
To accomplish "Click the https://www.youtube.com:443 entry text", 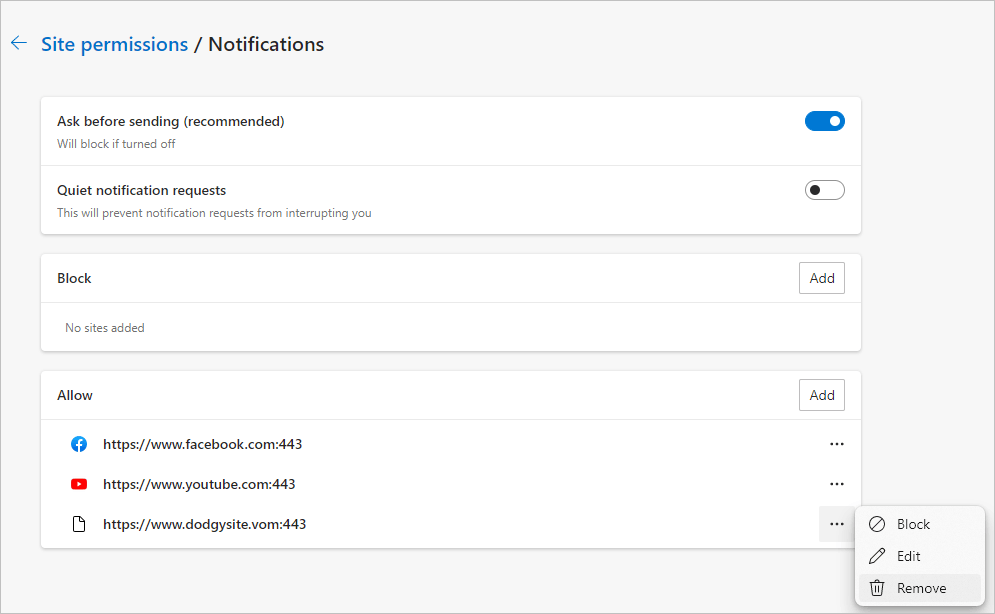I will pos(199,484).
